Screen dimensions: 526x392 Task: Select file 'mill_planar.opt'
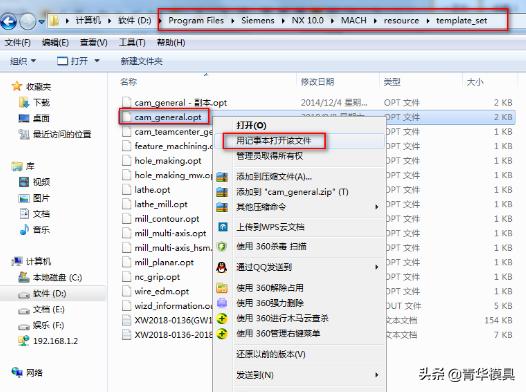coord(158,262)
